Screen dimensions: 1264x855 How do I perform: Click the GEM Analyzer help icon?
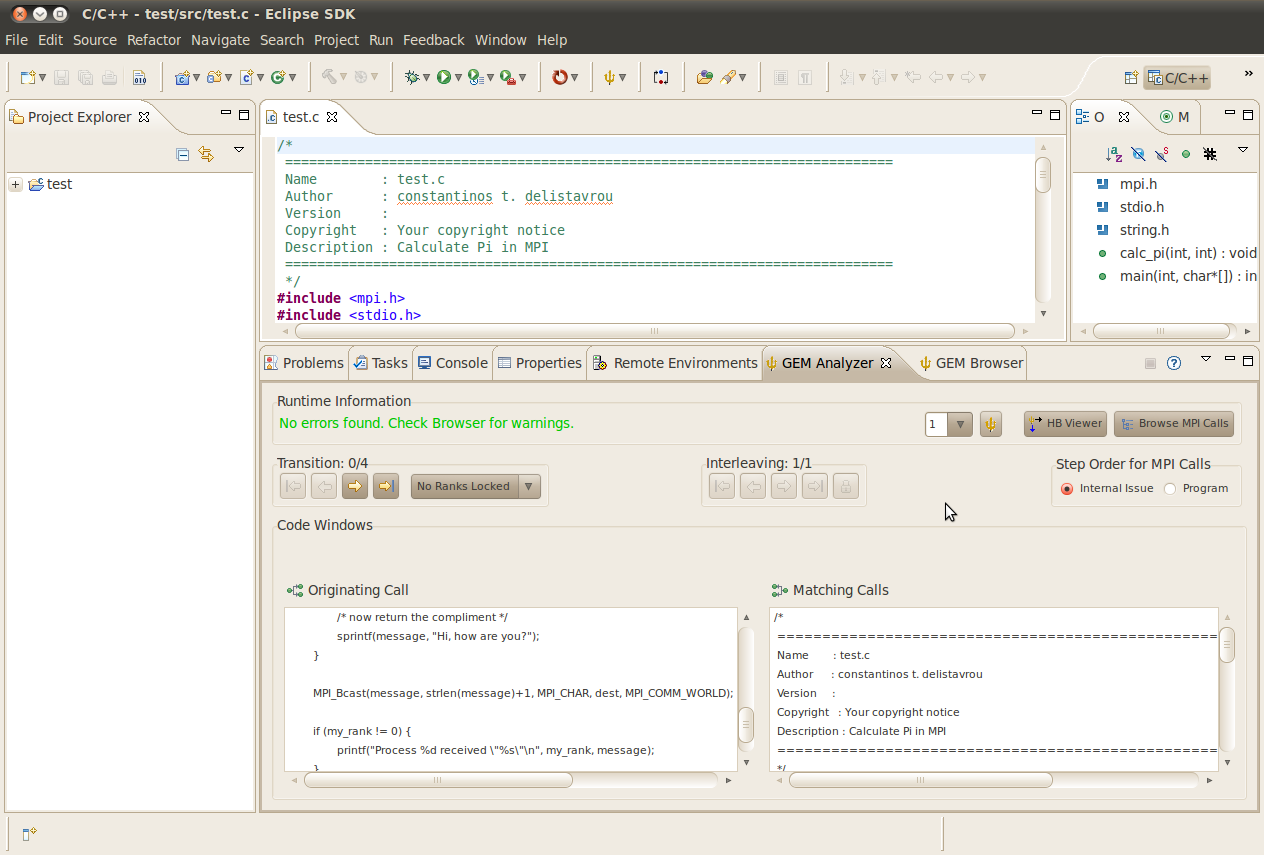(x=1174, y=363)
